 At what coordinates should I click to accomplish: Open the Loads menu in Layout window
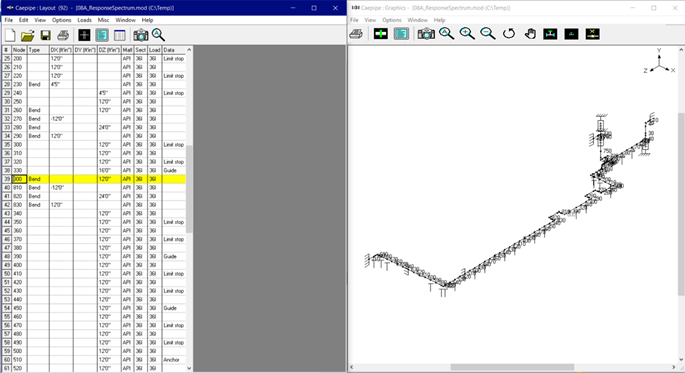84,20
